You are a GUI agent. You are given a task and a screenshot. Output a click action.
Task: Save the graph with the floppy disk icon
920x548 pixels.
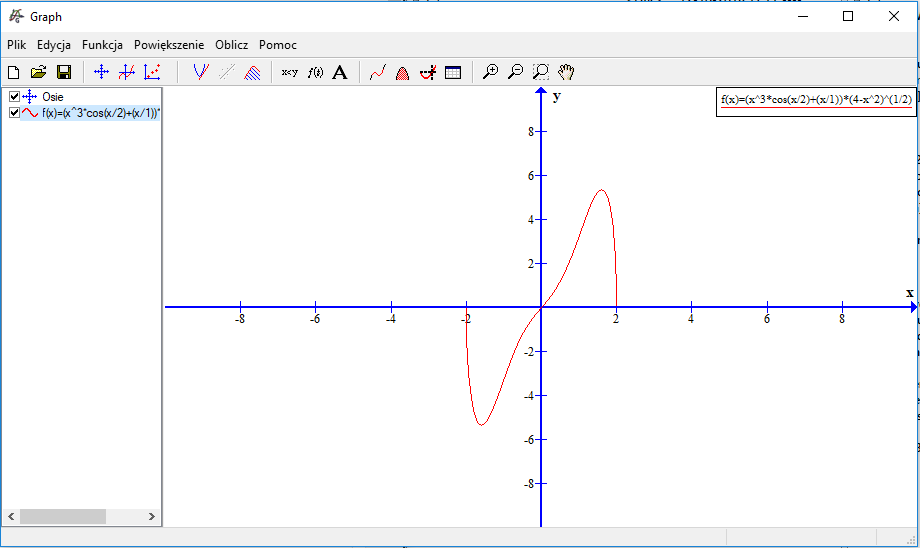pyautogui.click(x=64, y=72)
